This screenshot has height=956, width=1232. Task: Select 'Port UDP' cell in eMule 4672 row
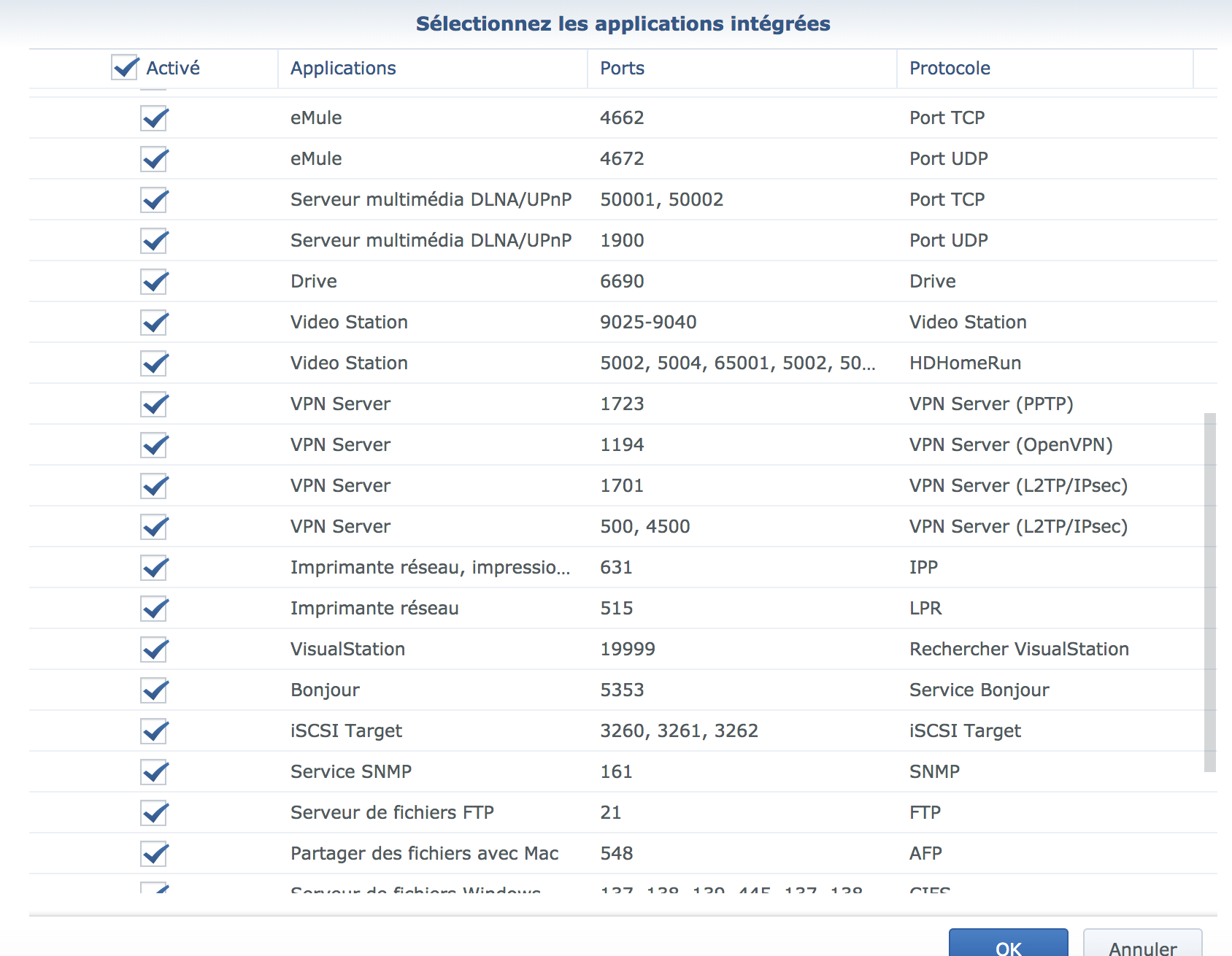tap(948, 159)
